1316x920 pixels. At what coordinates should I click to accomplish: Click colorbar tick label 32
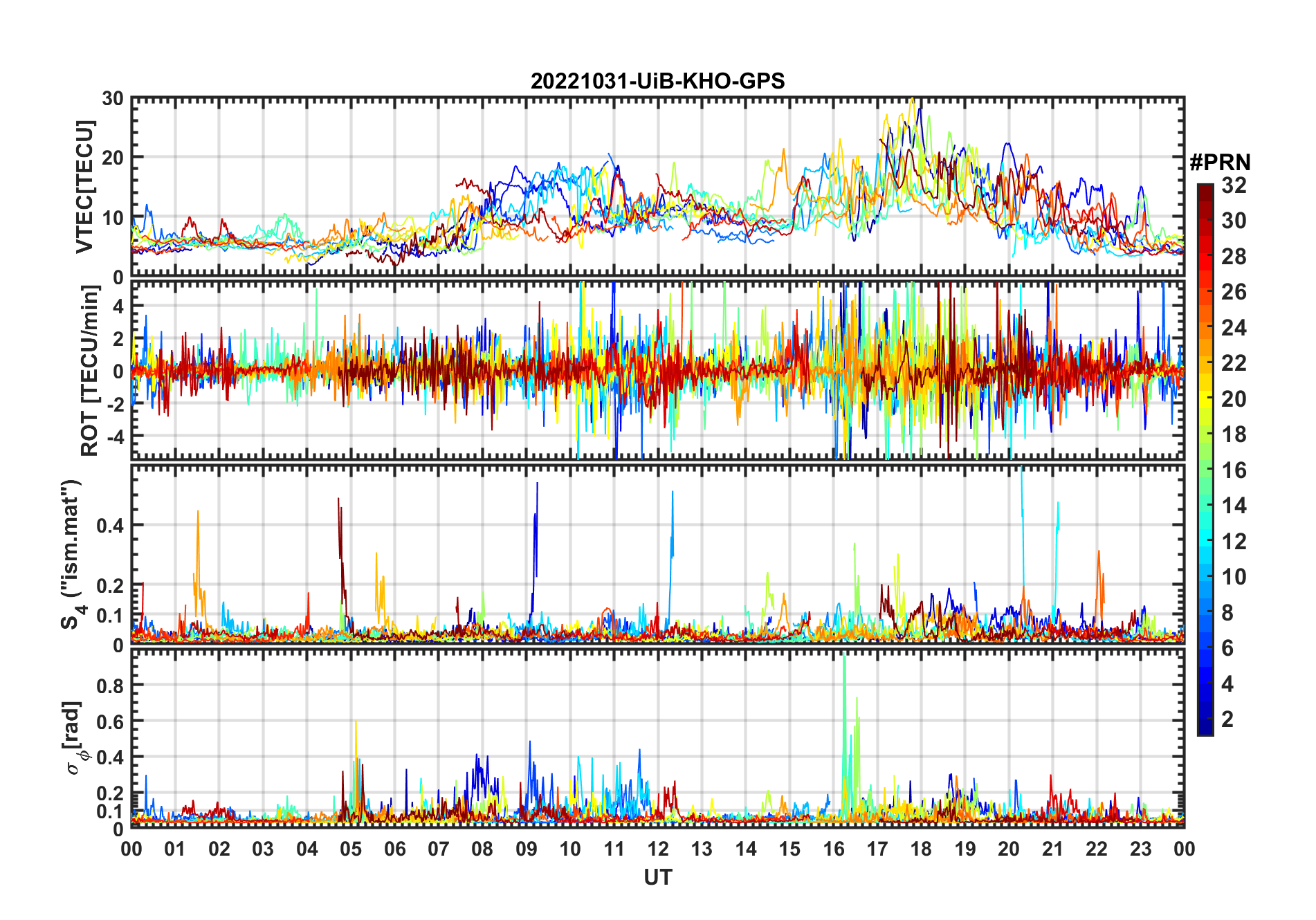click(x=1234, y=185)
